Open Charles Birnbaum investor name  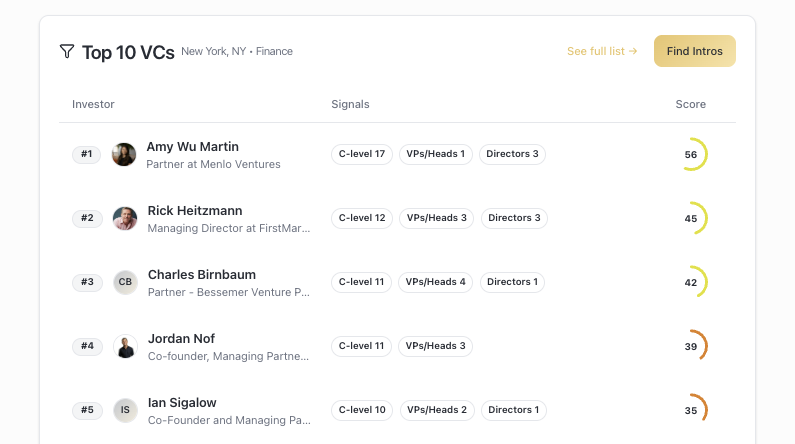[x=202, y=274]
